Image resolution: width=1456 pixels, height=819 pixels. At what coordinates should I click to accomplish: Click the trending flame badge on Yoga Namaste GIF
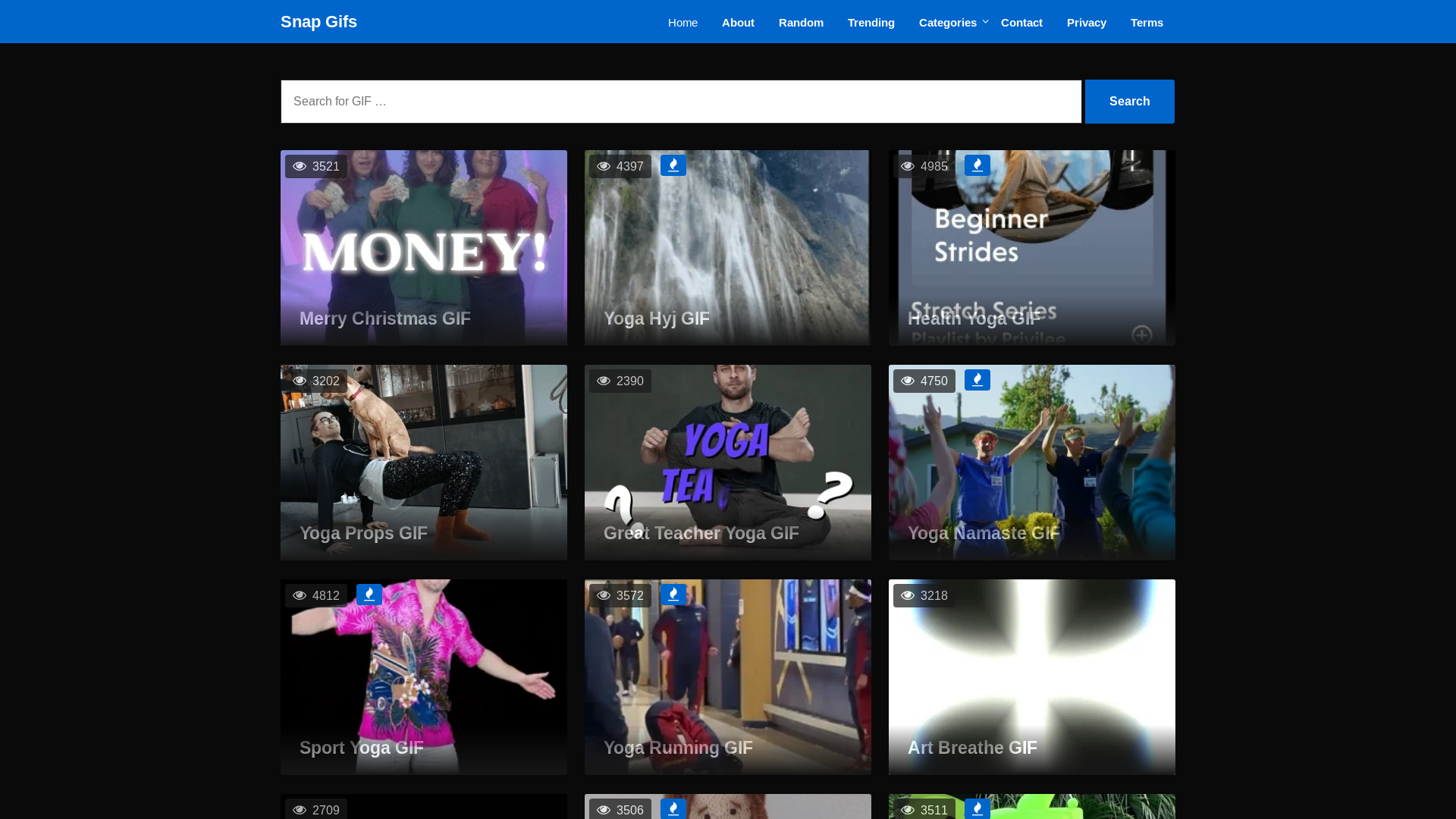[977, 380]
